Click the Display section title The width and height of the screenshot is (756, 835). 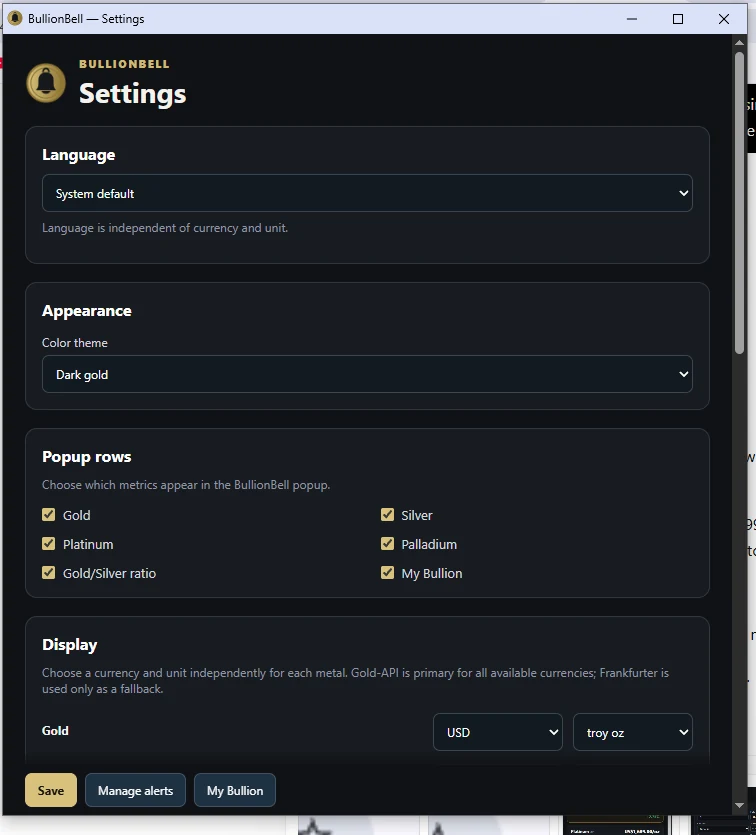[x=70, y=645]
